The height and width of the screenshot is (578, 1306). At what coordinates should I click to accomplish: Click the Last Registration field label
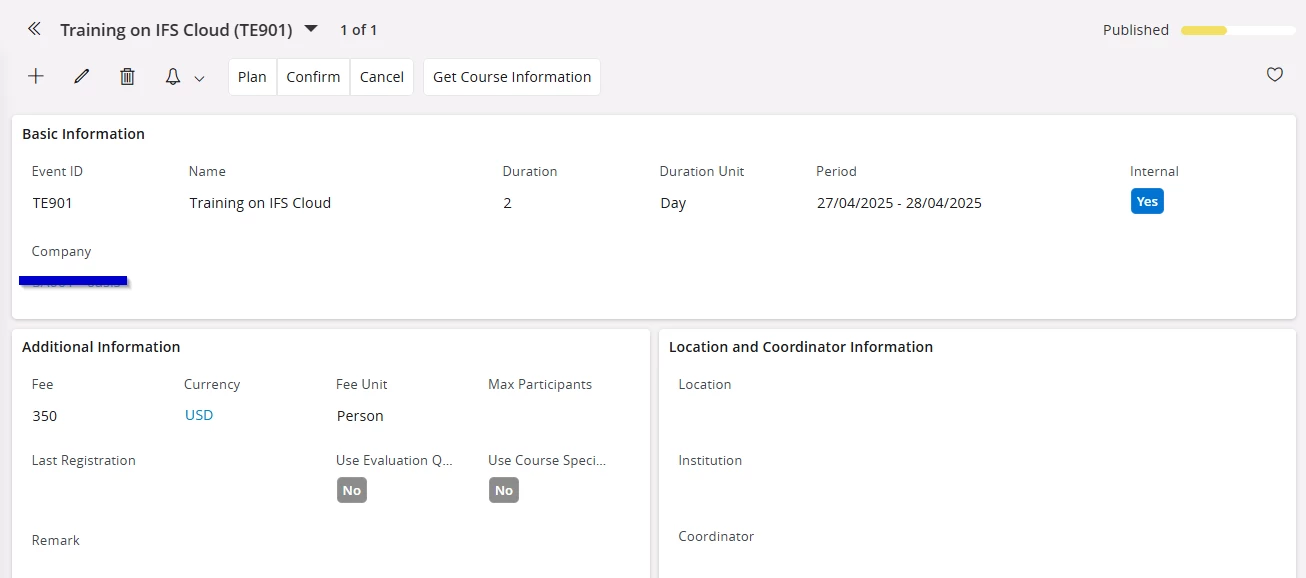tap(84, 460)
